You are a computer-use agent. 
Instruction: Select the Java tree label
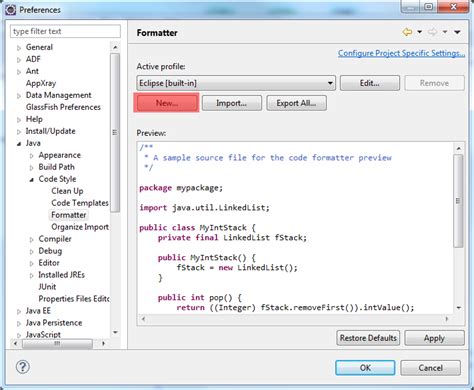33,143
